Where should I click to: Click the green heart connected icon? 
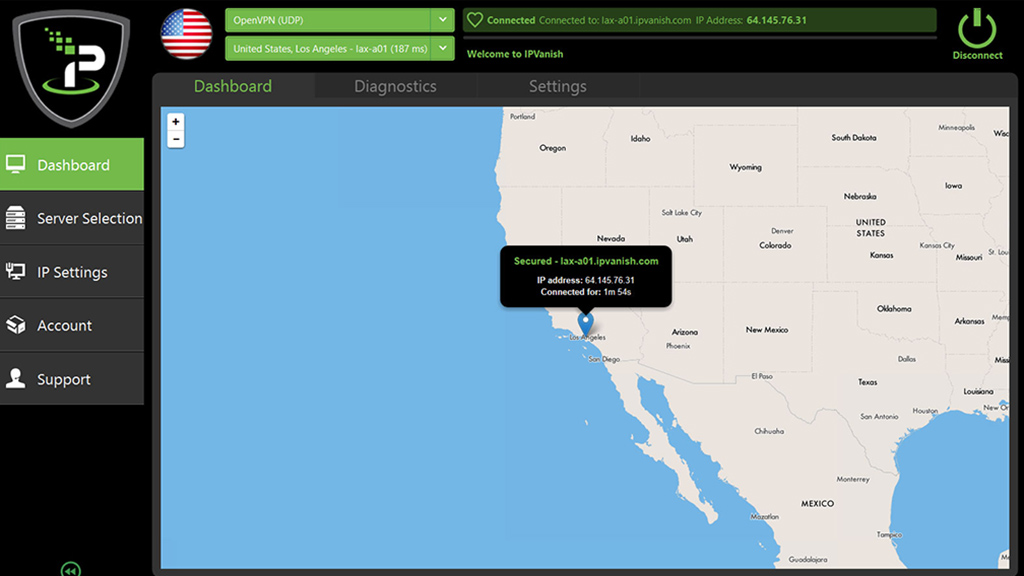475,20
